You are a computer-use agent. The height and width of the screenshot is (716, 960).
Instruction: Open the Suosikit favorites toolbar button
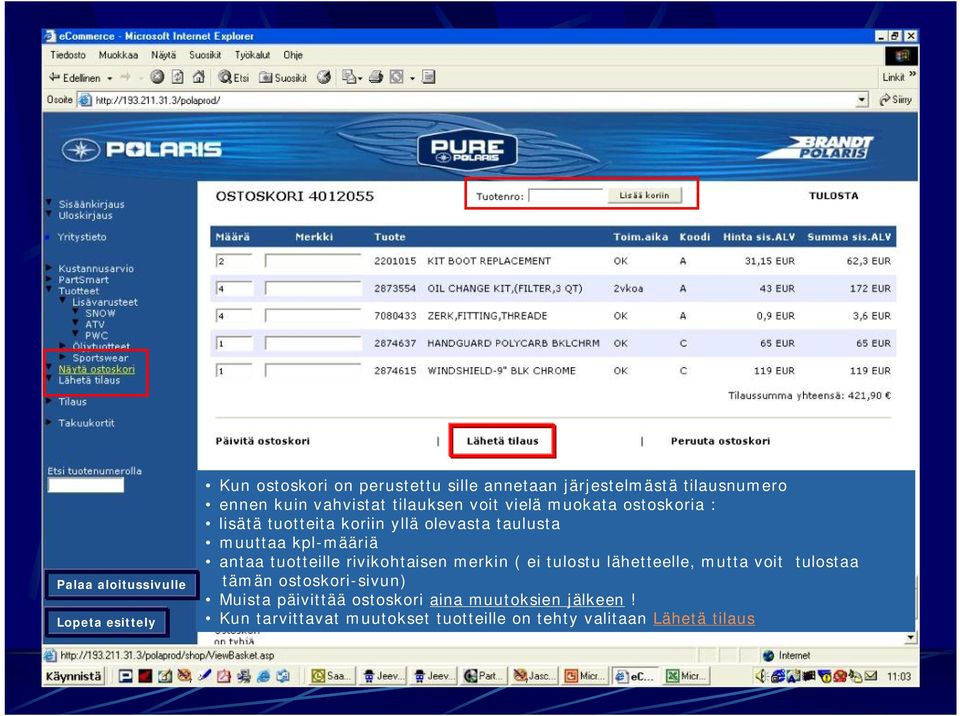click(x=283, y=78)
